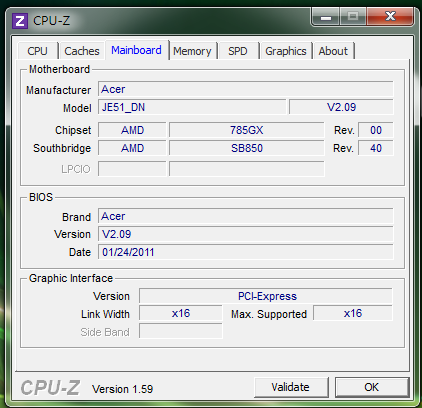422x408 pixels.
Task: Click the southbridge SB850 value
Action: (247, 148)
